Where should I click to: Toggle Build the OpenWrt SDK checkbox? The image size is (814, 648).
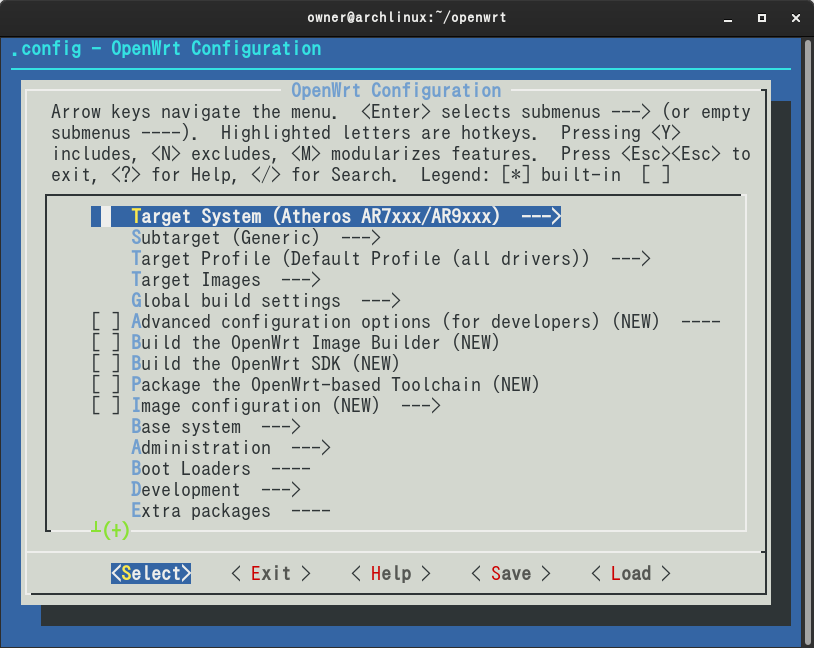(106, 364)
